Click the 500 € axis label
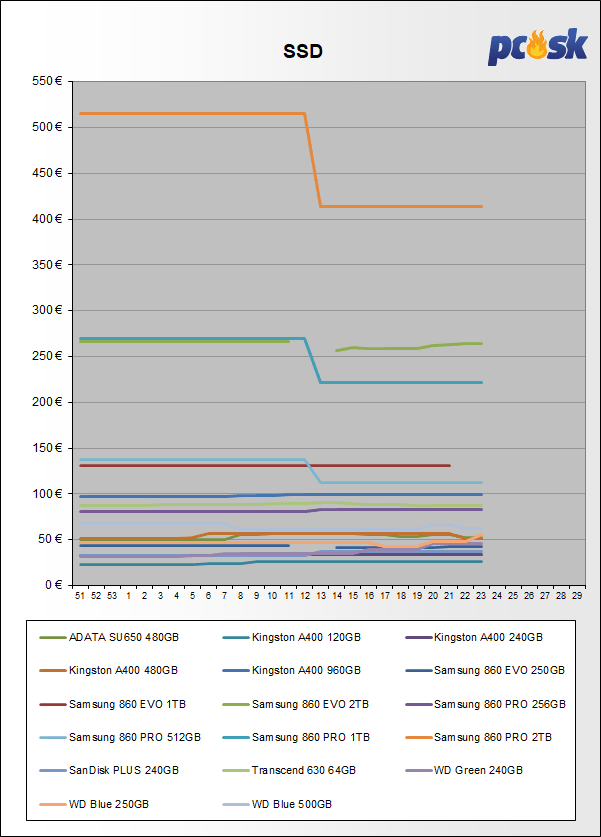 pyautogui.click(x=47, y=127)
